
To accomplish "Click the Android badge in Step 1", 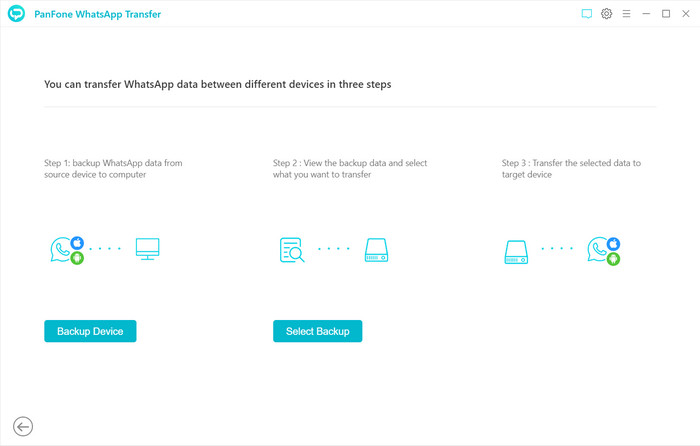I will point(77,258).
